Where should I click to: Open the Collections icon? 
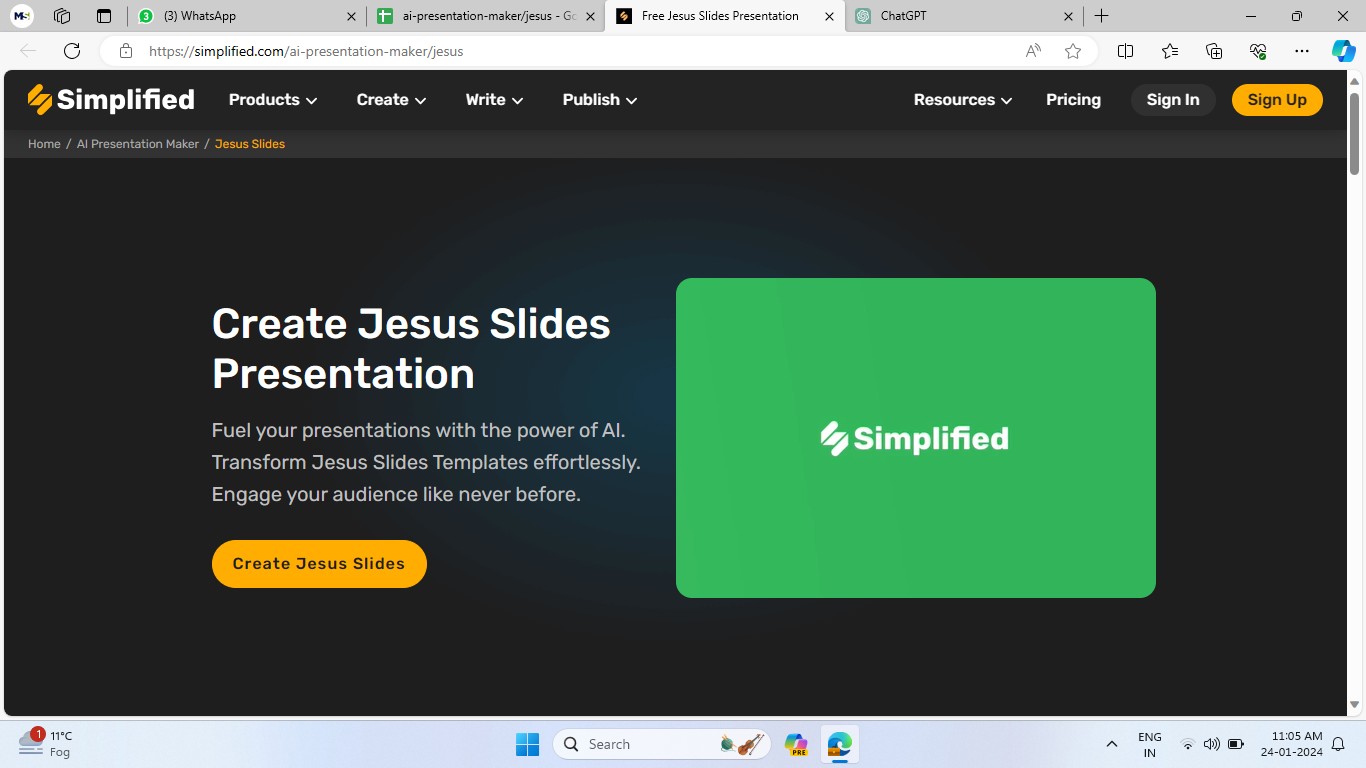(1214, 51)
